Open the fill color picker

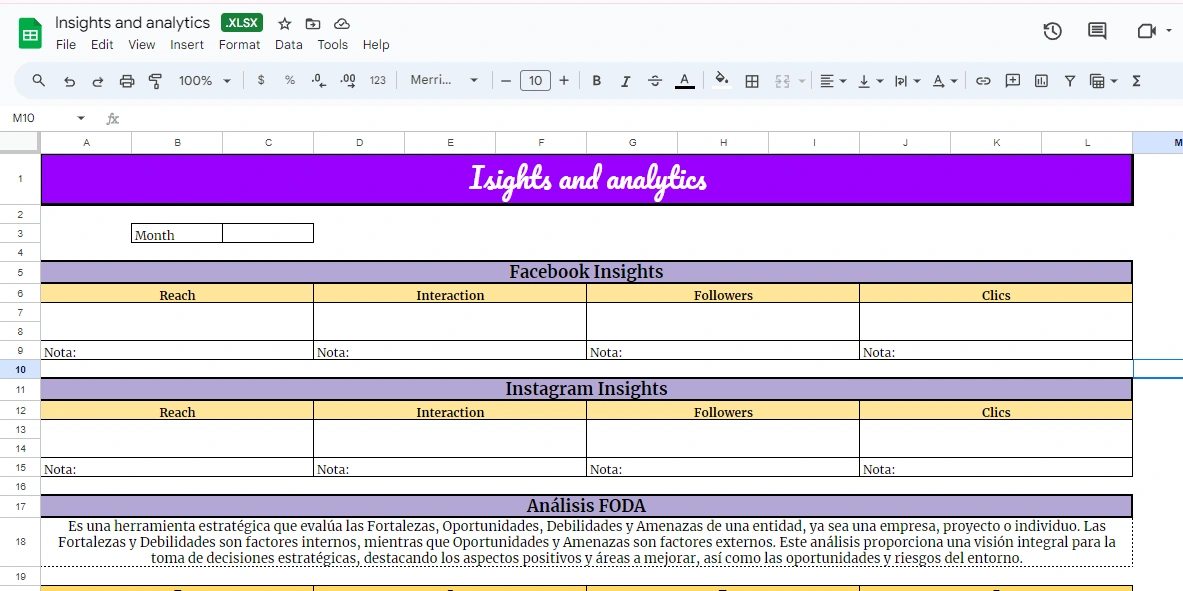point(721,81)
